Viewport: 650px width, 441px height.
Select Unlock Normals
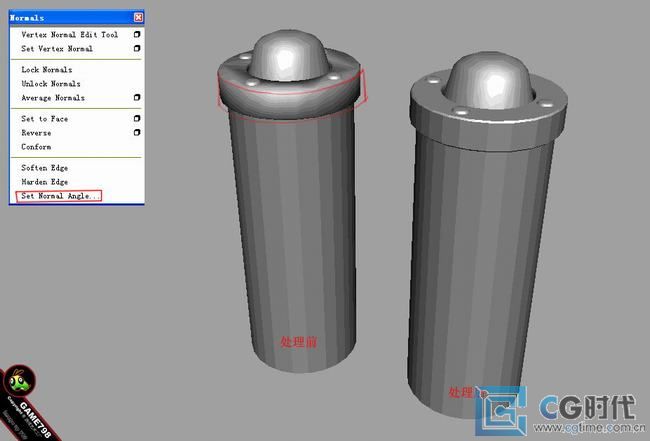[51, 84]
